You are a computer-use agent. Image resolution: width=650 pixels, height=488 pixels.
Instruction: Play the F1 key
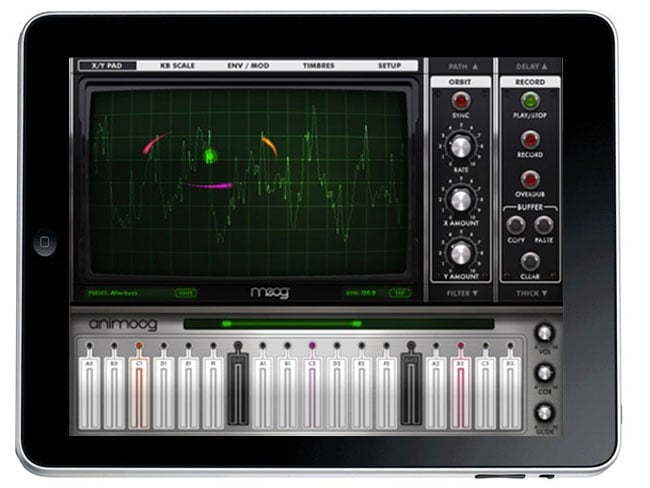(213, 392)
